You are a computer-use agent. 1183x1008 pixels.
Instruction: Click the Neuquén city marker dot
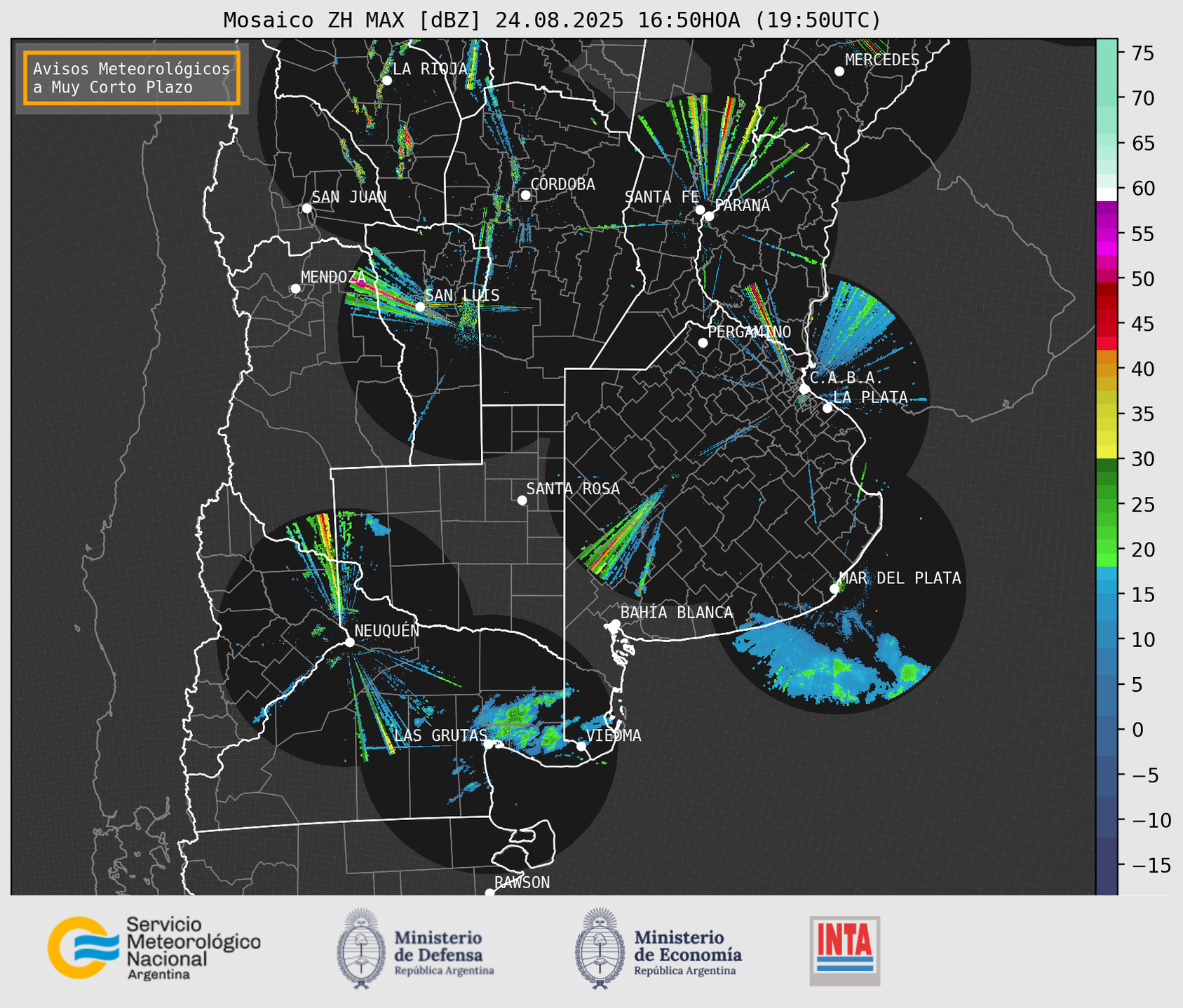pyautogui.click(x=350, y=642)
